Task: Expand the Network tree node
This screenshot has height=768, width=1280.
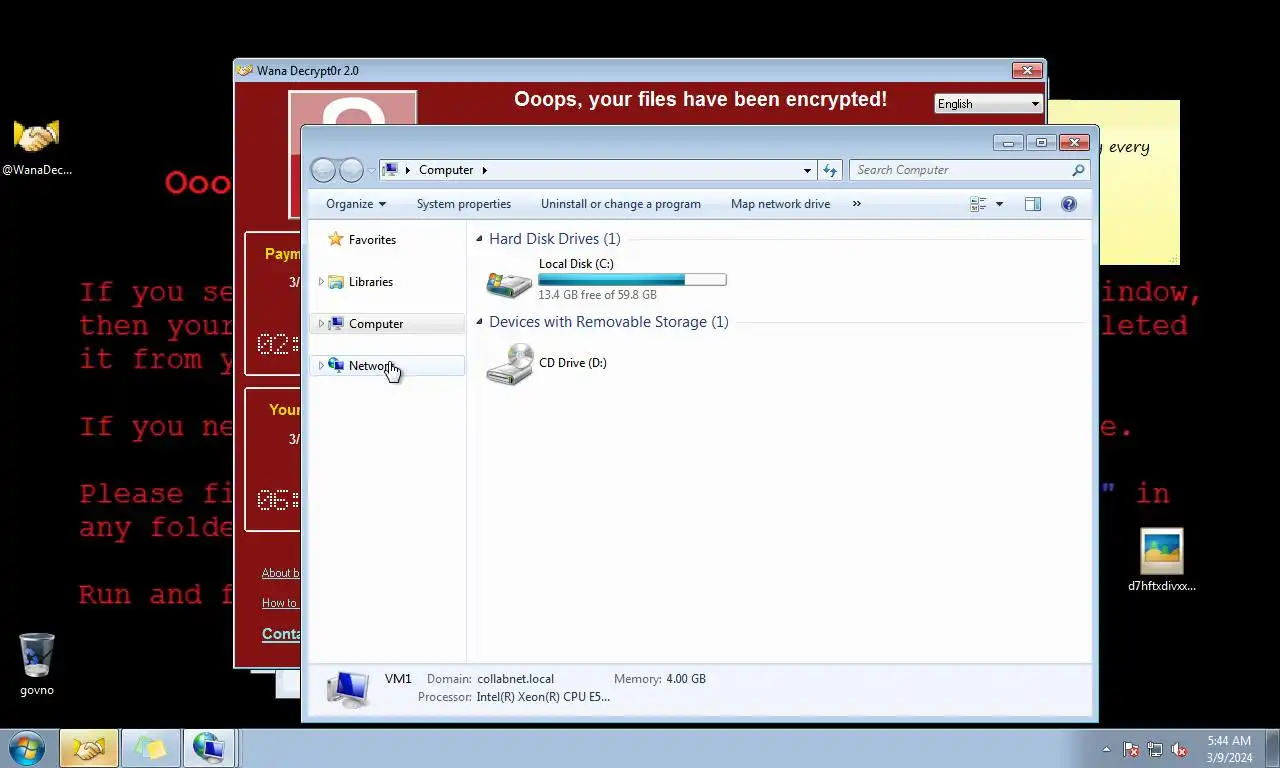Action: click(321, 366)
